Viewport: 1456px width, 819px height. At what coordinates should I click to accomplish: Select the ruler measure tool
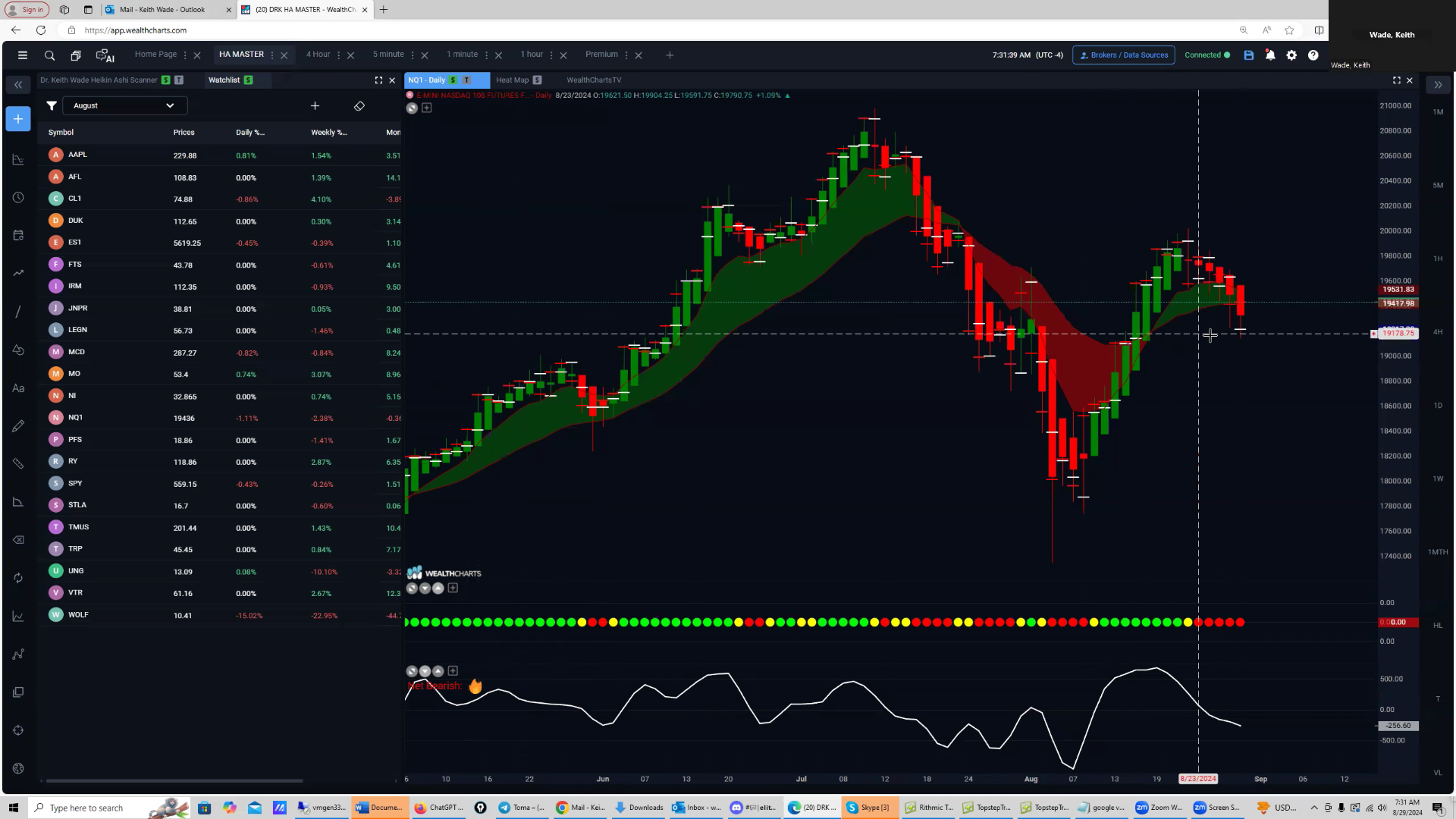click(18, 464)
